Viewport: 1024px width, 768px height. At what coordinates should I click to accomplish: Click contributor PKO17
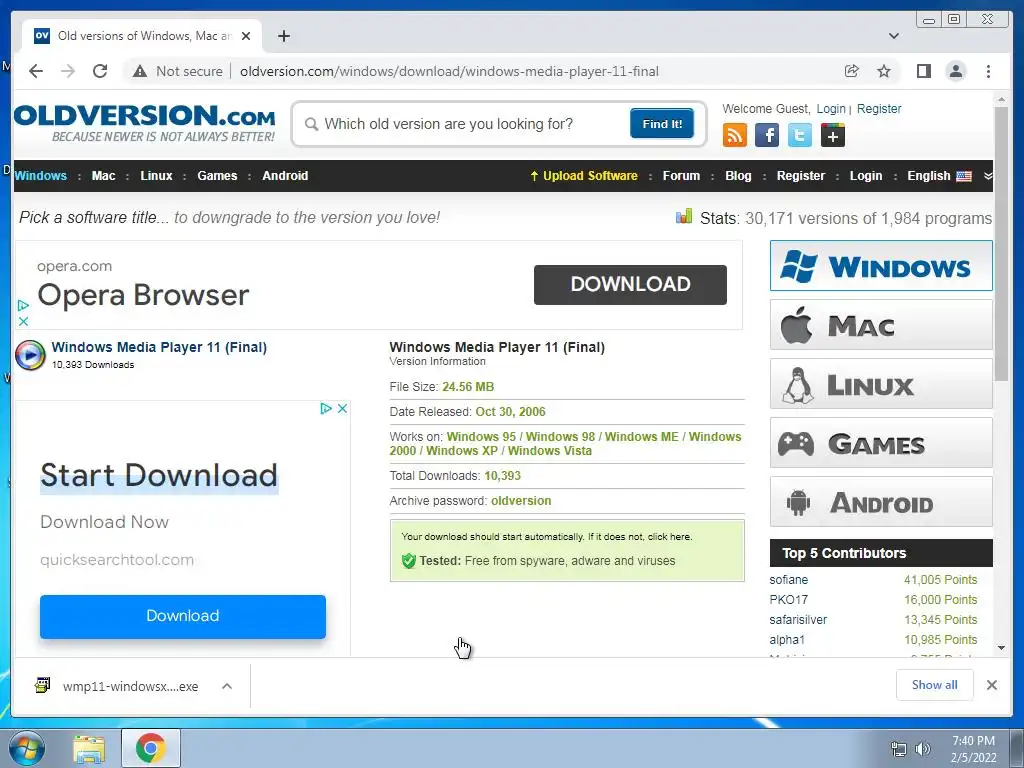click(788, 600)
